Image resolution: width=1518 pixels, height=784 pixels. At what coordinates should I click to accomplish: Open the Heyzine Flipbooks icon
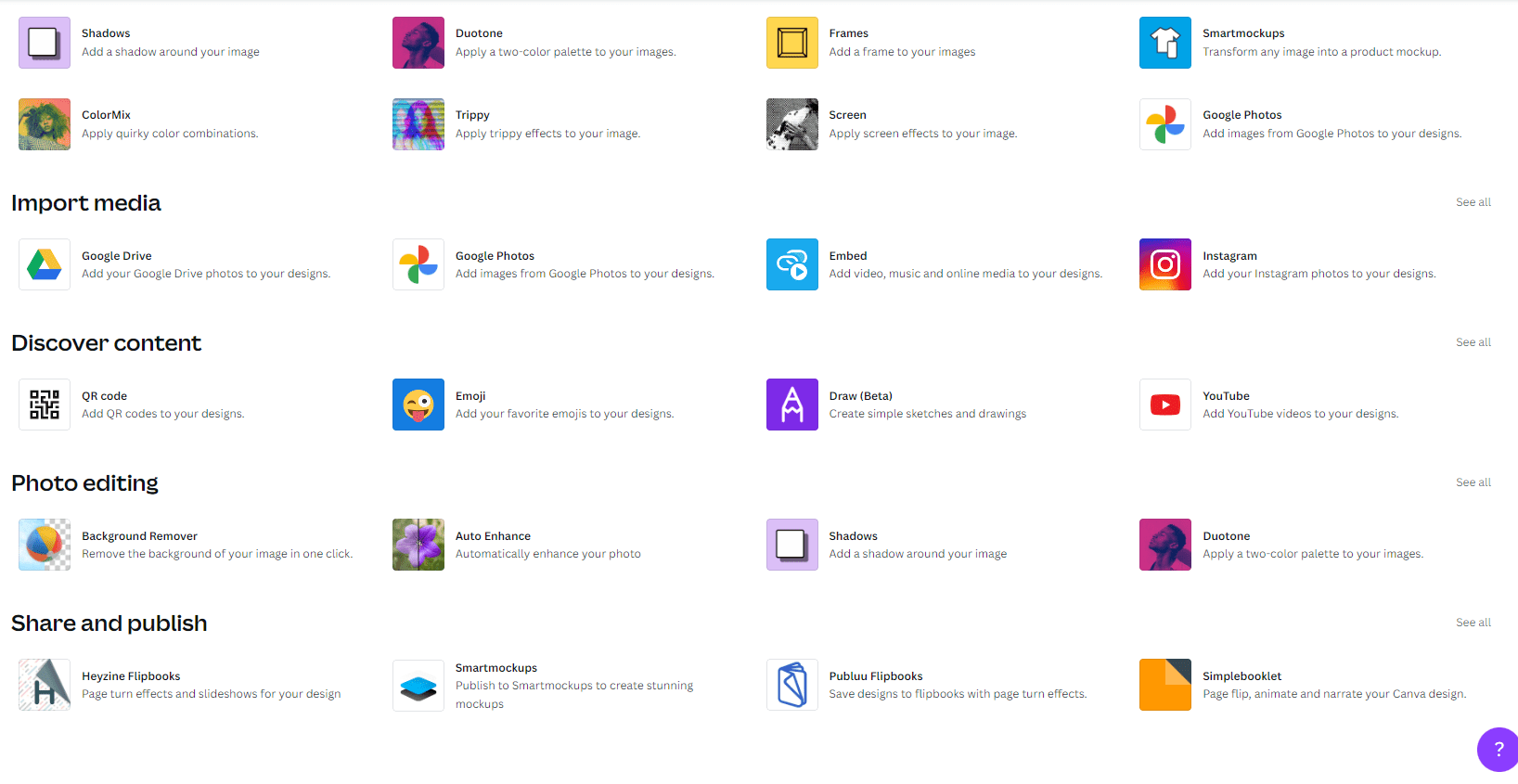tap(45, 685)
